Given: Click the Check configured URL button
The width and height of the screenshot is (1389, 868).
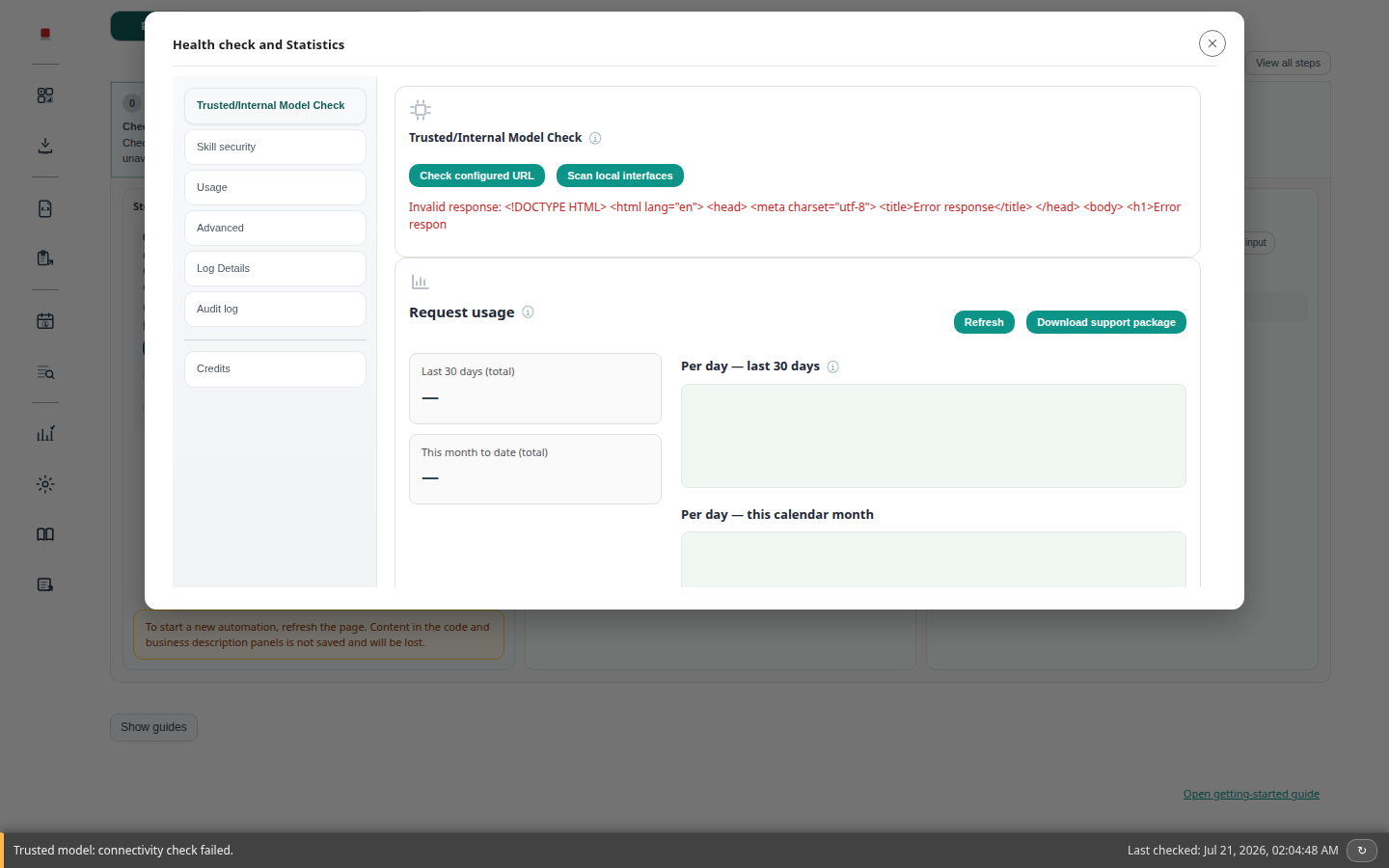Looking at the screenshot, I should tap(477, 176).
